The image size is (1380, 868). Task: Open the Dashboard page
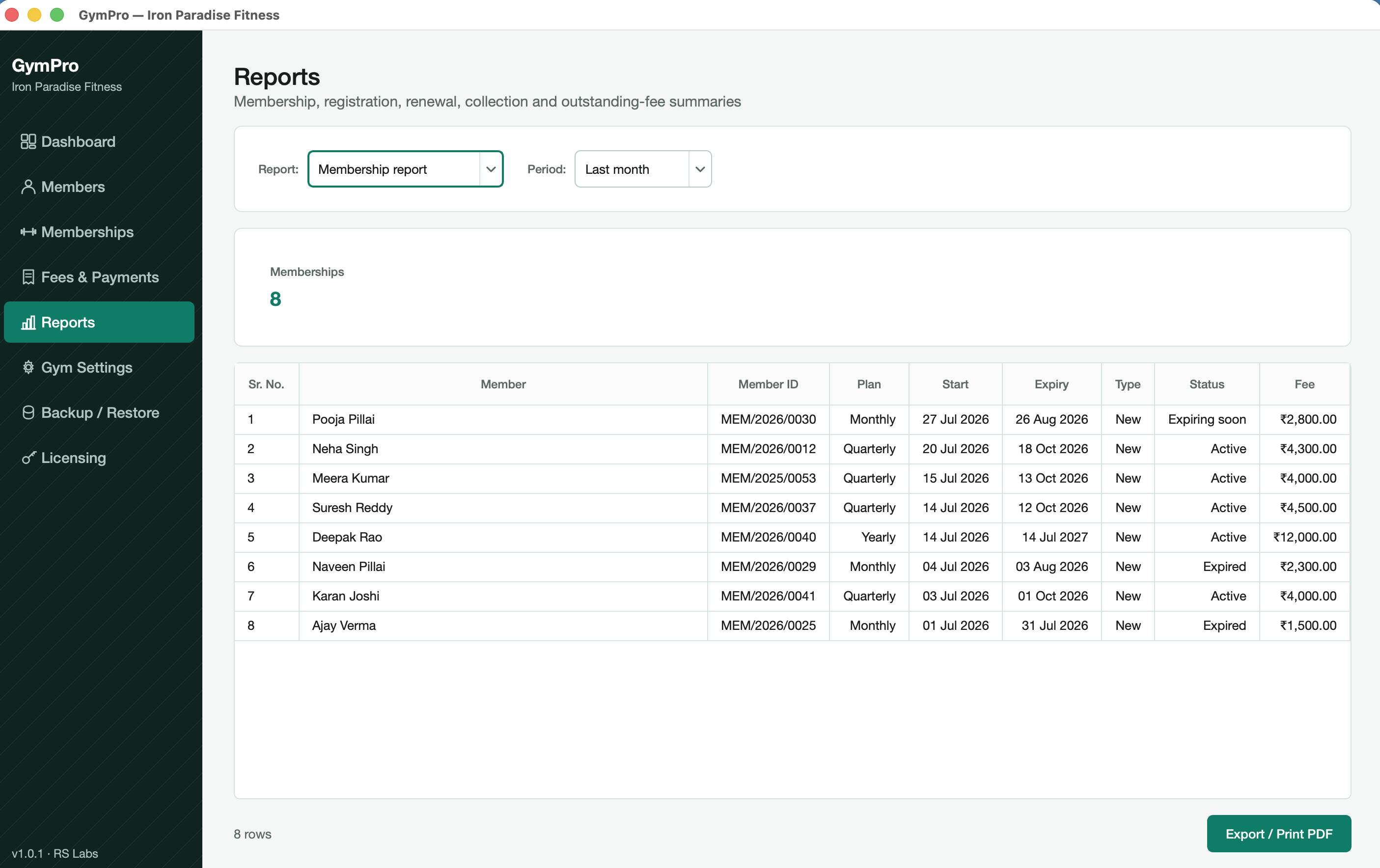(99, 141)
